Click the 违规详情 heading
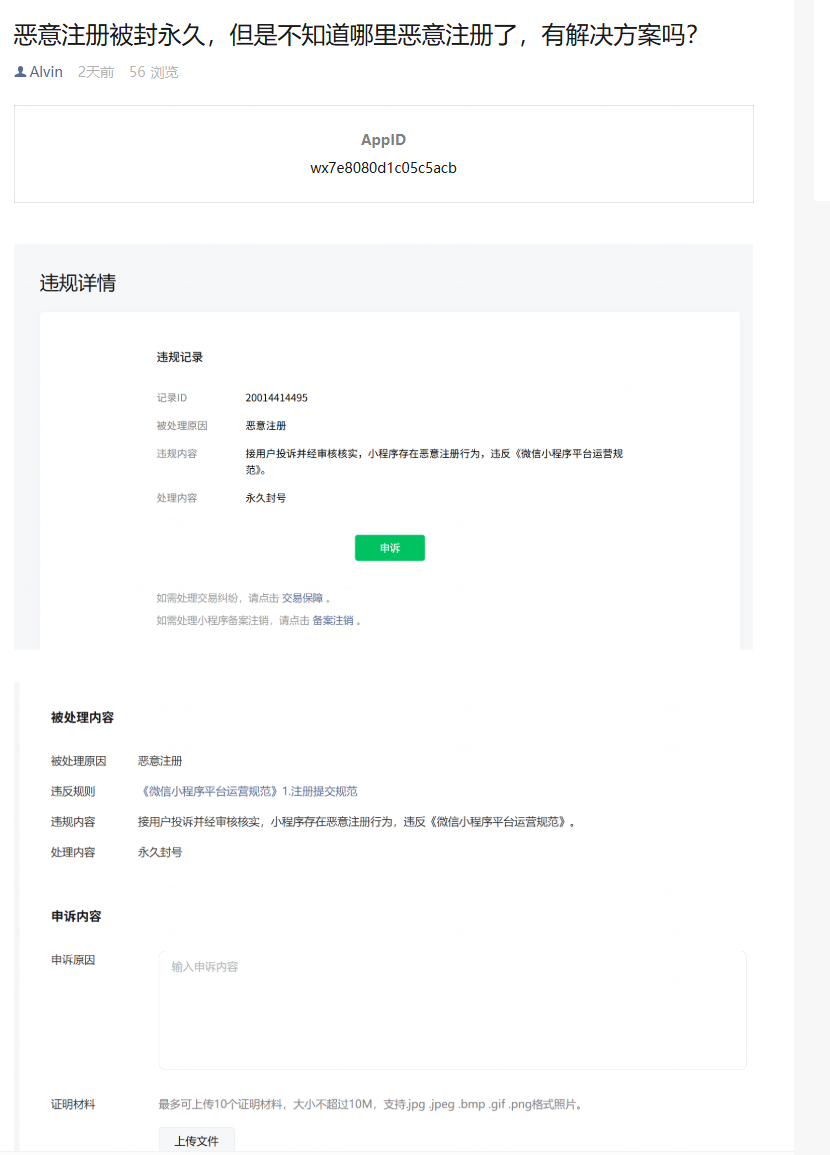This screenshot has height=1155, width=830. (78, 283)
